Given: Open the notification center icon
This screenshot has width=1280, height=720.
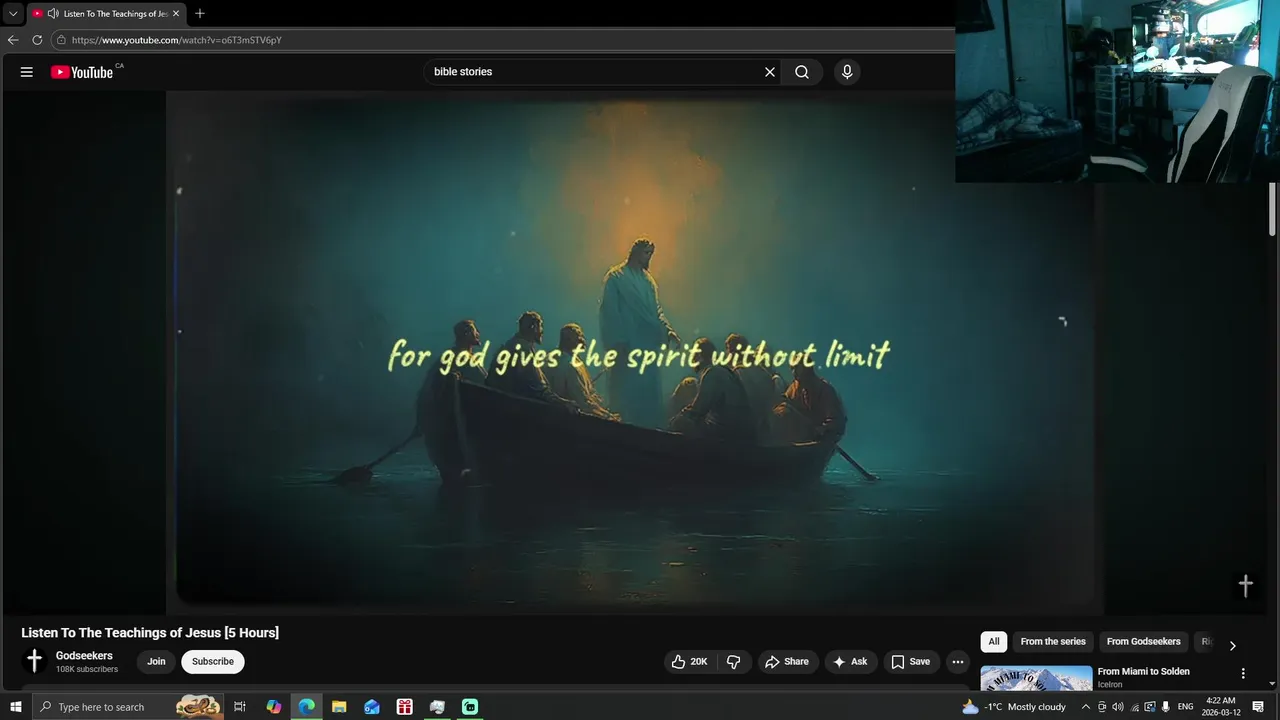Looking at the screenshot, I should (x=1258, y=707).
